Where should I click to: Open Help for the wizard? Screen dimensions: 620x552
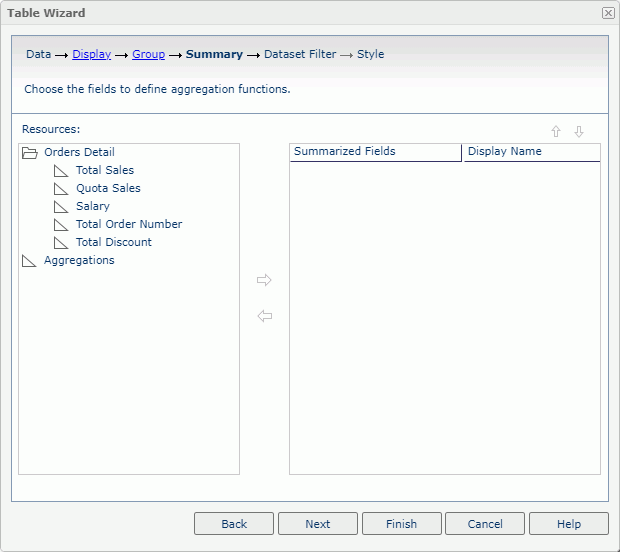568,524
